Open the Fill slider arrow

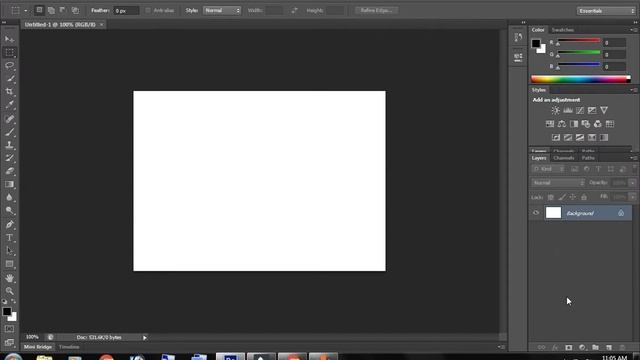tap(632, 197)
